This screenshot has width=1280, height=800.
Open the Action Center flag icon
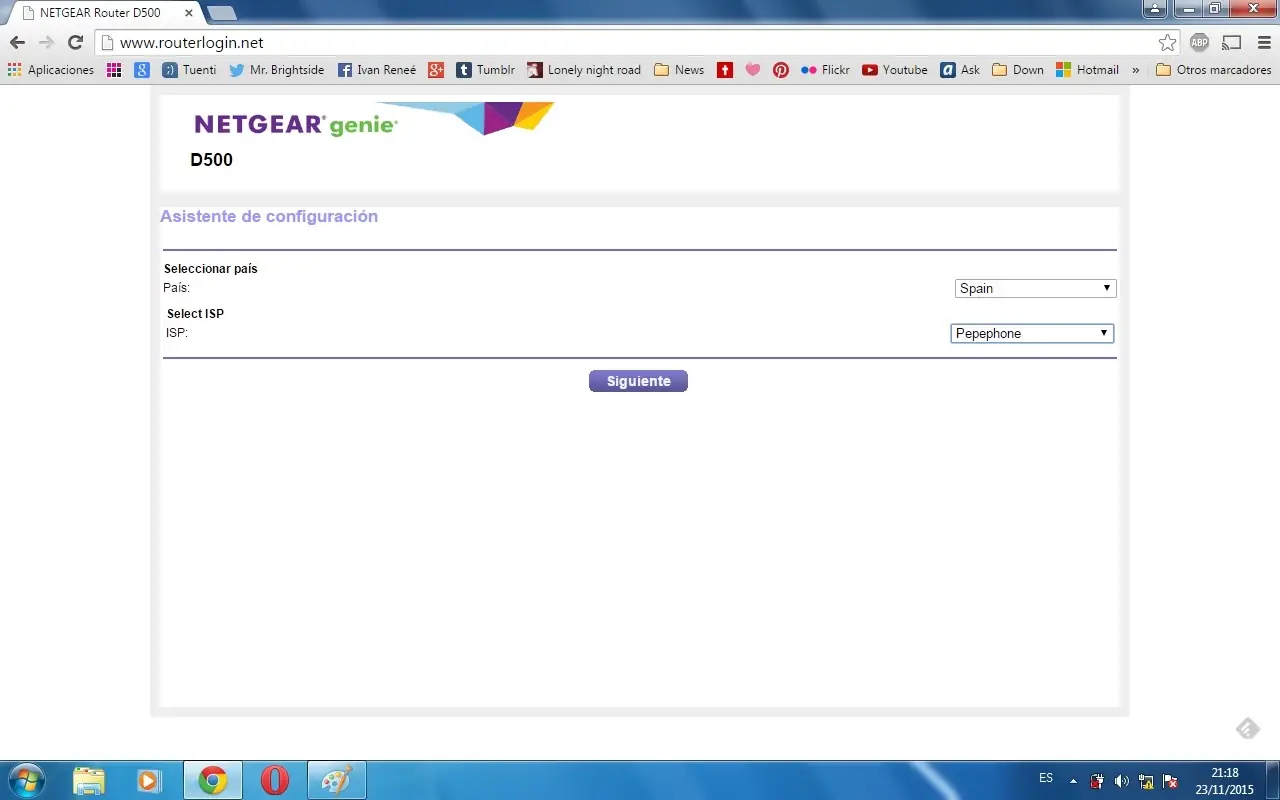[1170, 781]
